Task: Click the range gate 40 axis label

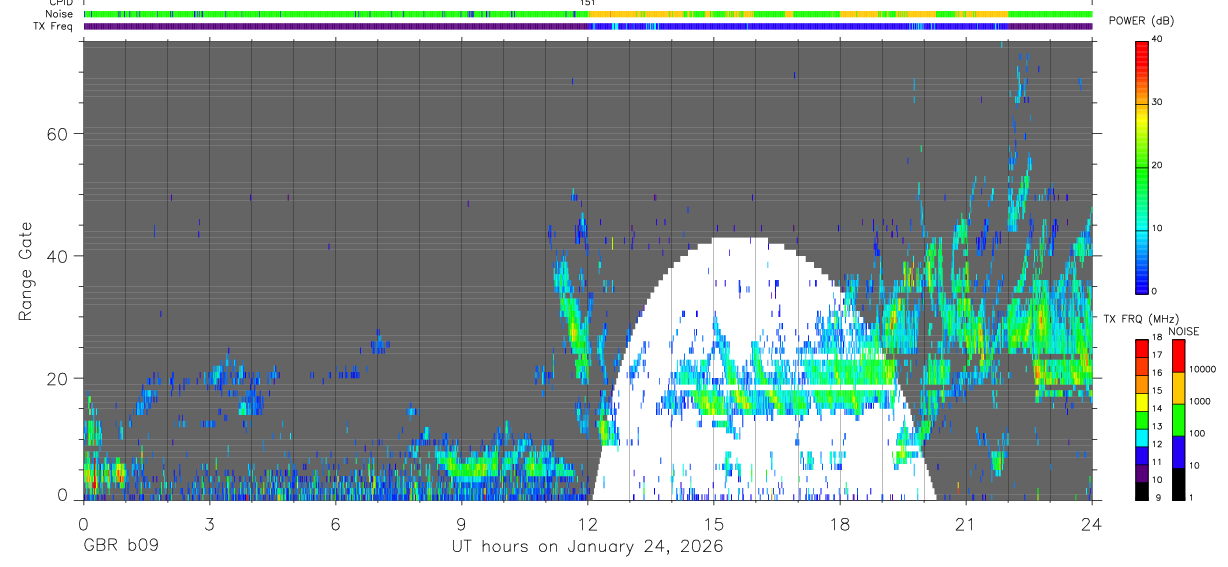Action: [x=55, y=256]
